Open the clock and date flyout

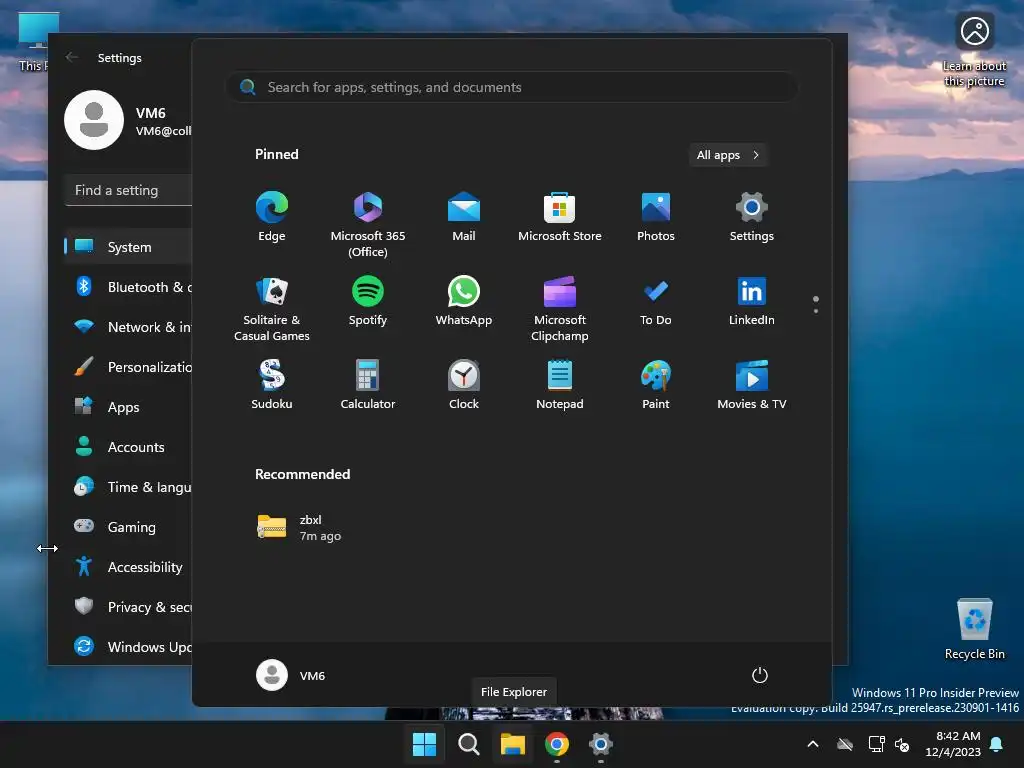[x=953, y=744]
